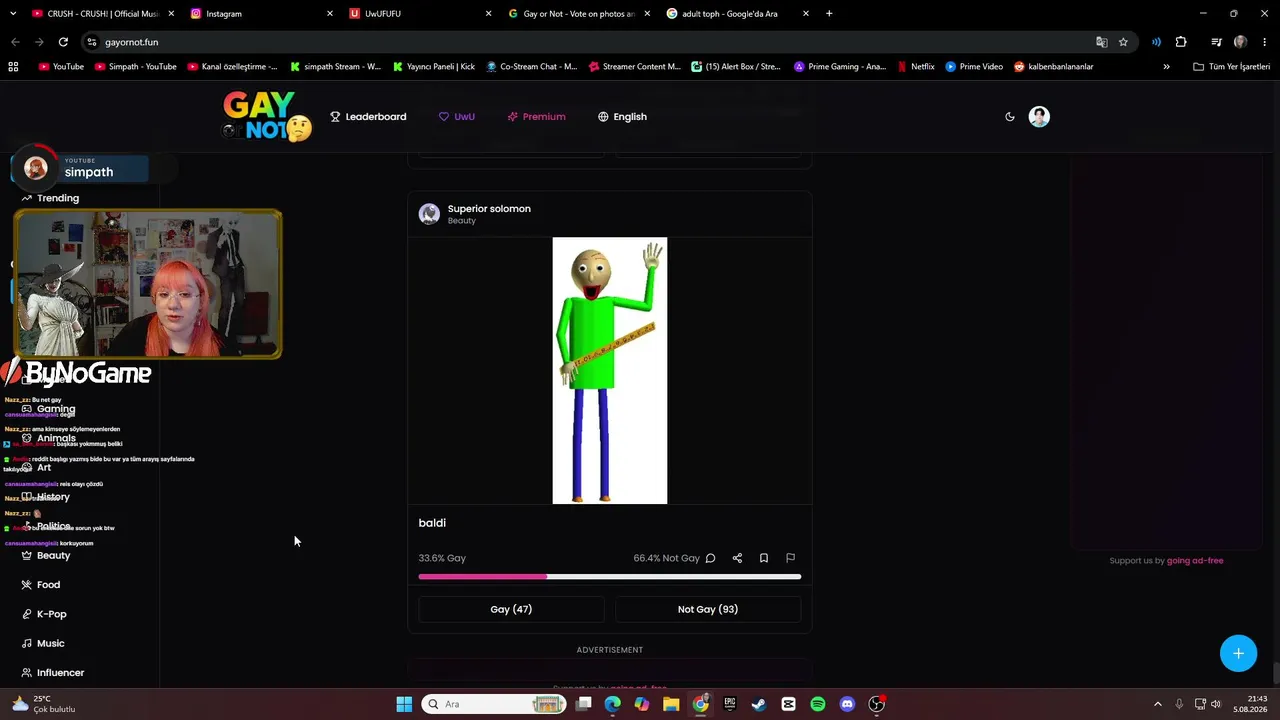This screenshot has height=720, width=1280.
Task: Click the going ad-free link
Action: coord(1195,561)
